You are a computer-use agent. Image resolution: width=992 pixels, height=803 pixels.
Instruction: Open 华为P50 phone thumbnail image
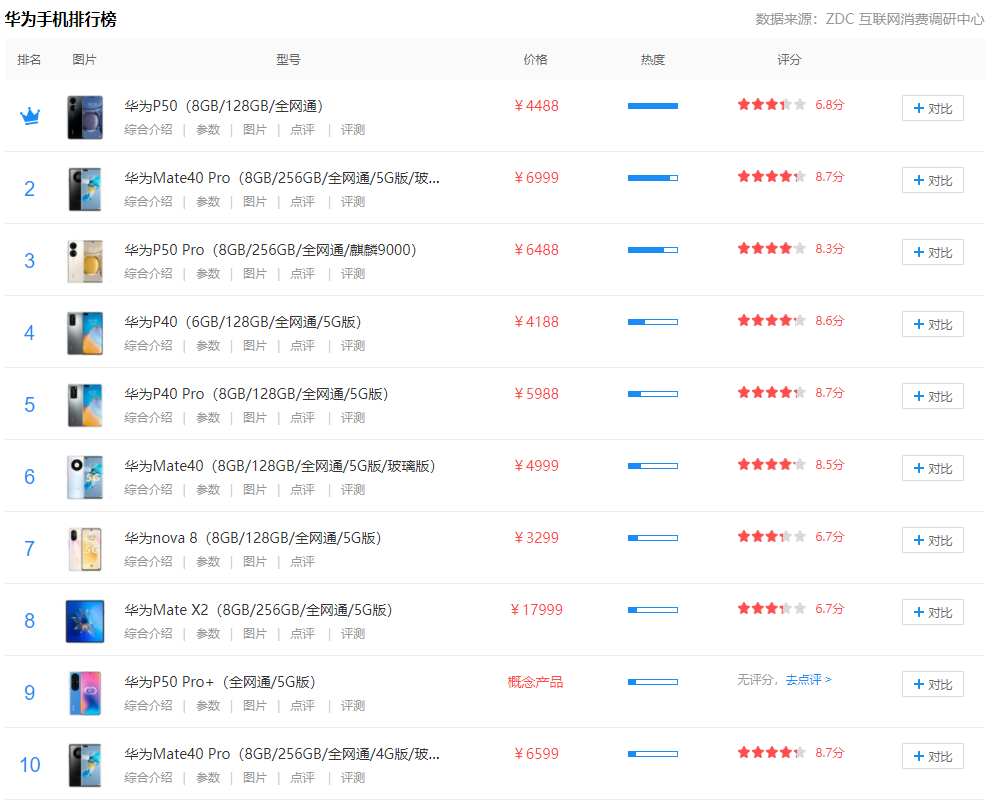(x=85, y=117)
